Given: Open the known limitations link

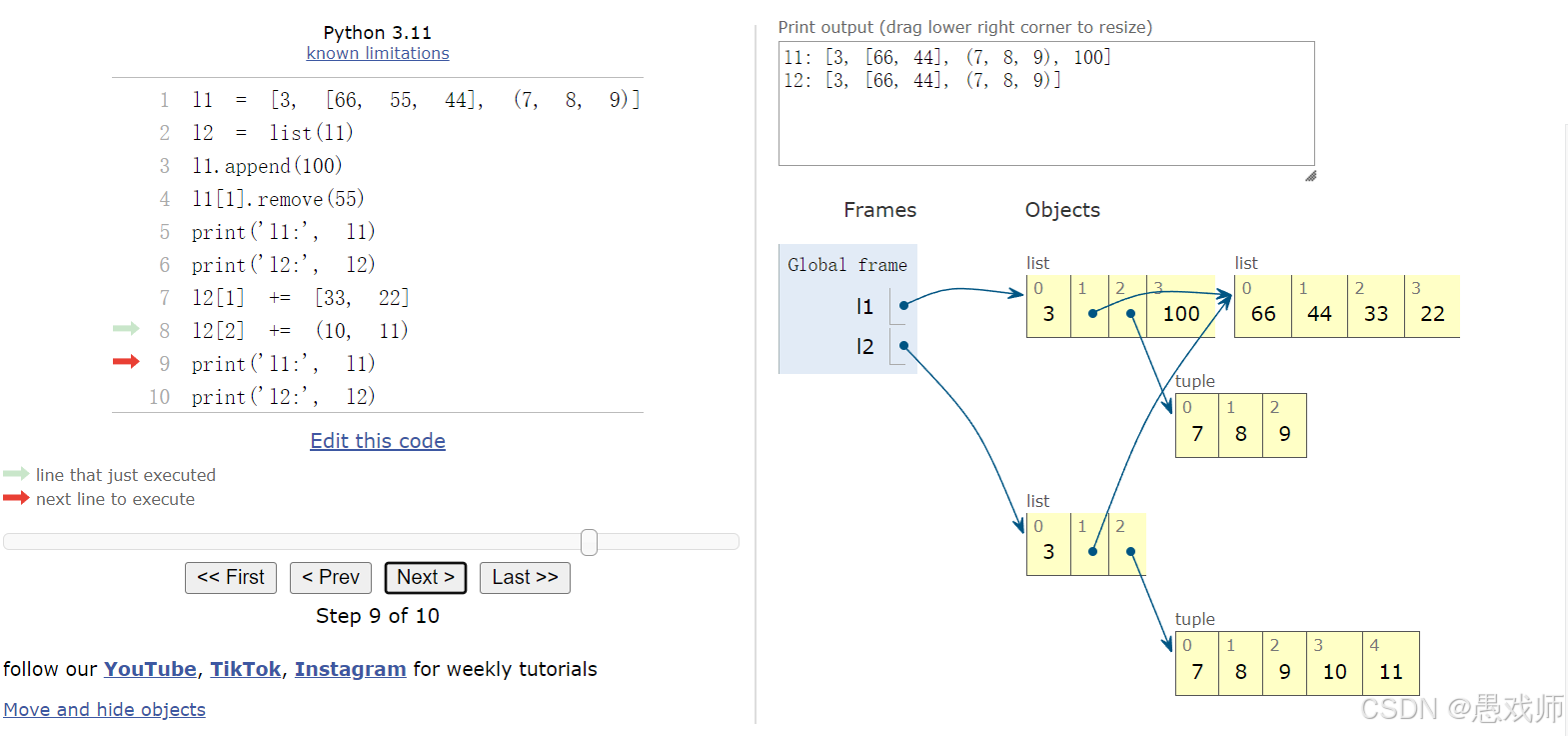Looking at the screenshot, I should point(378,53).
